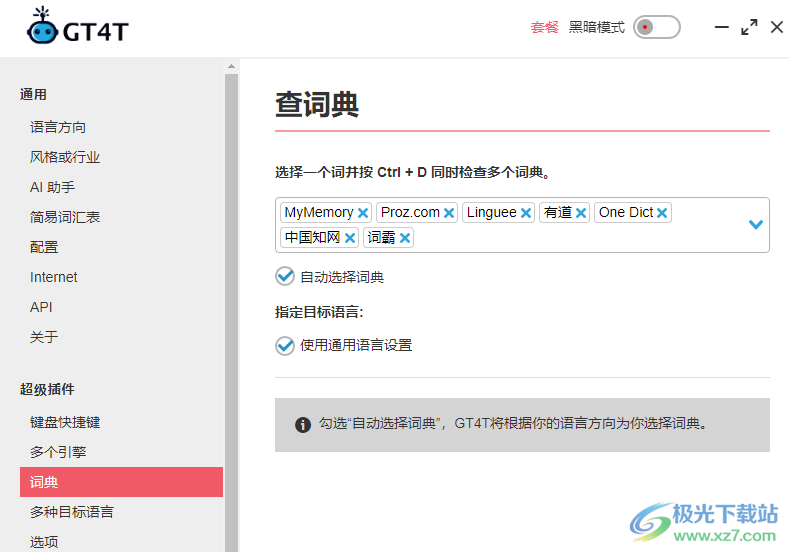Open 多种目标语言 settings page
The image size is (789, 552).
click(72, 512)
